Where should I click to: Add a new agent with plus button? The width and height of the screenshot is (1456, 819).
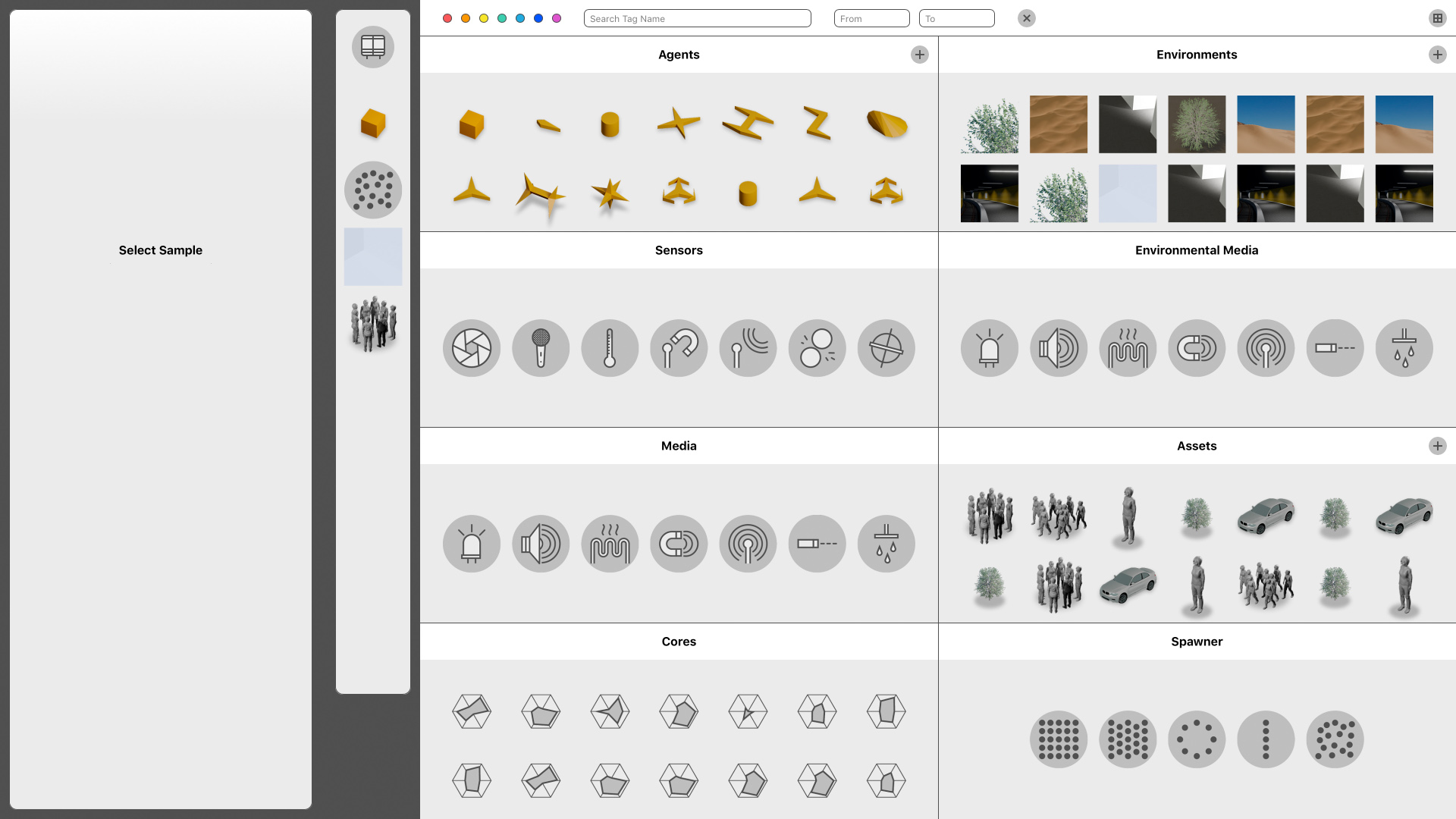[x=919, y=55]
